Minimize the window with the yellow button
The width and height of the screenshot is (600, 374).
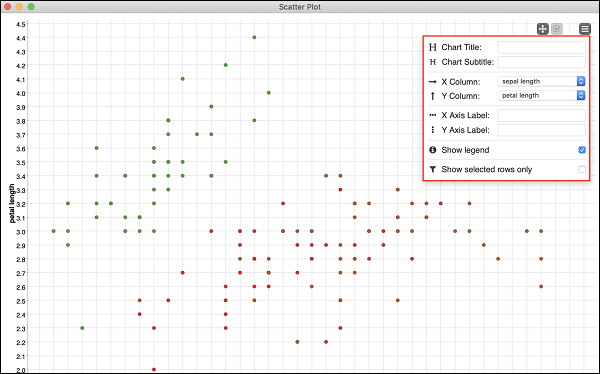(19, 7)
